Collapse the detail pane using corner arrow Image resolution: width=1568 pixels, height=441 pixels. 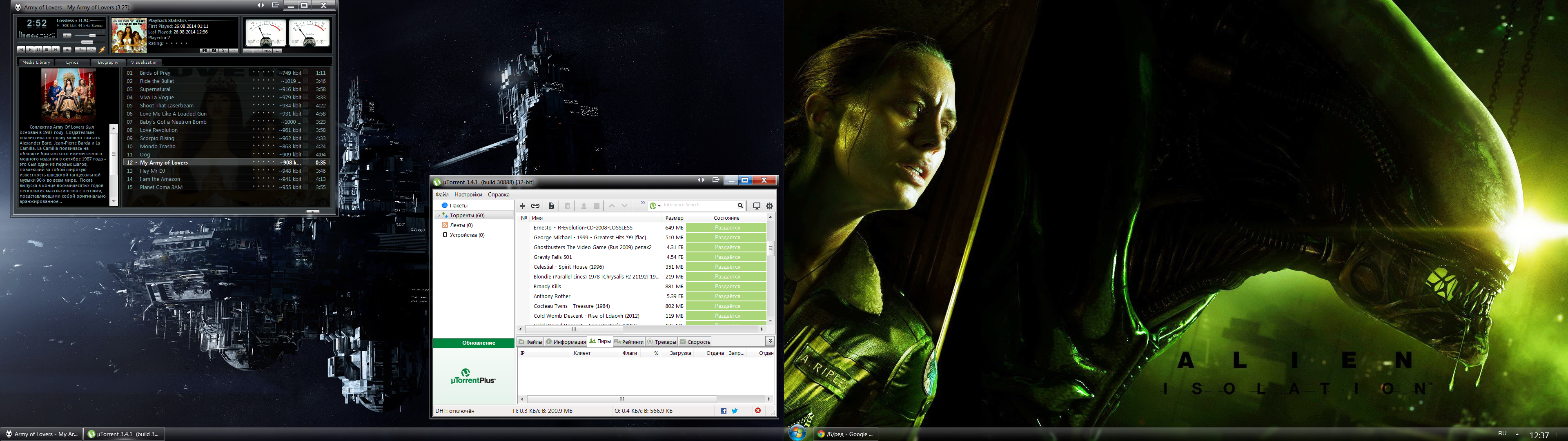tap(770, 341)
